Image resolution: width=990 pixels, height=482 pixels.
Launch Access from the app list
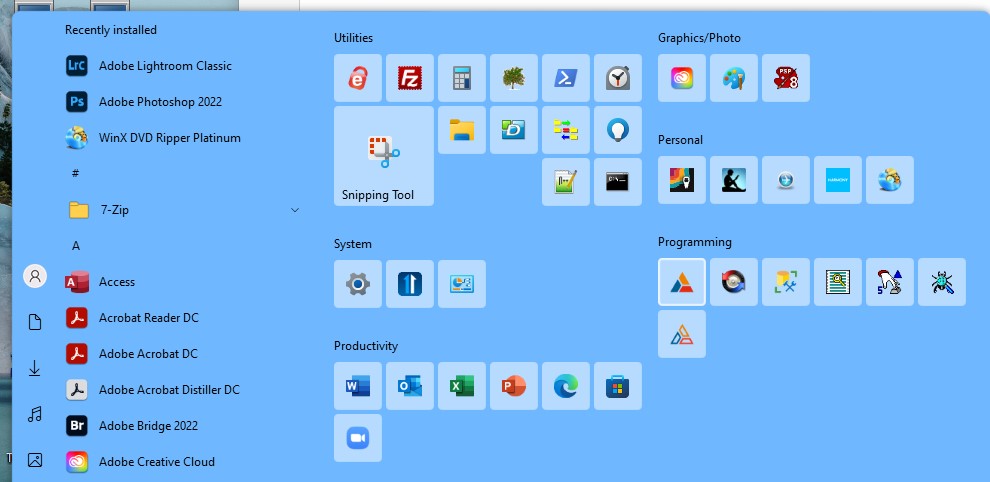pyautogui.click(x=183, y=282)
